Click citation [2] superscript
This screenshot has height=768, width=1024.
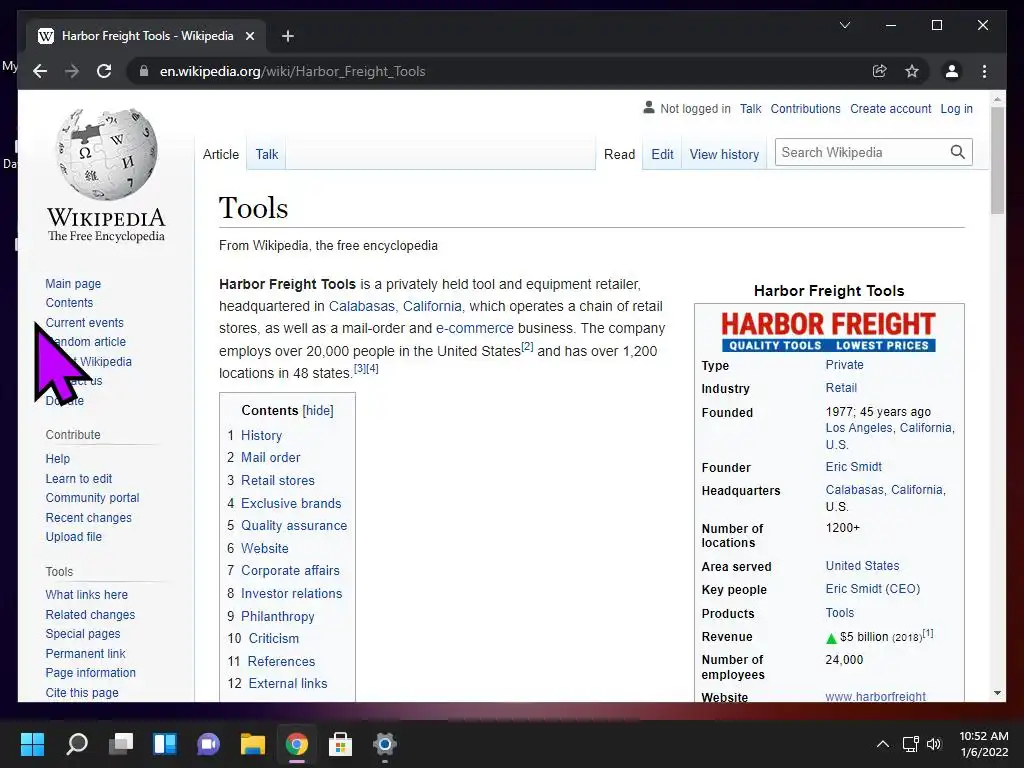pyautogui.click(x=527, y=346)
